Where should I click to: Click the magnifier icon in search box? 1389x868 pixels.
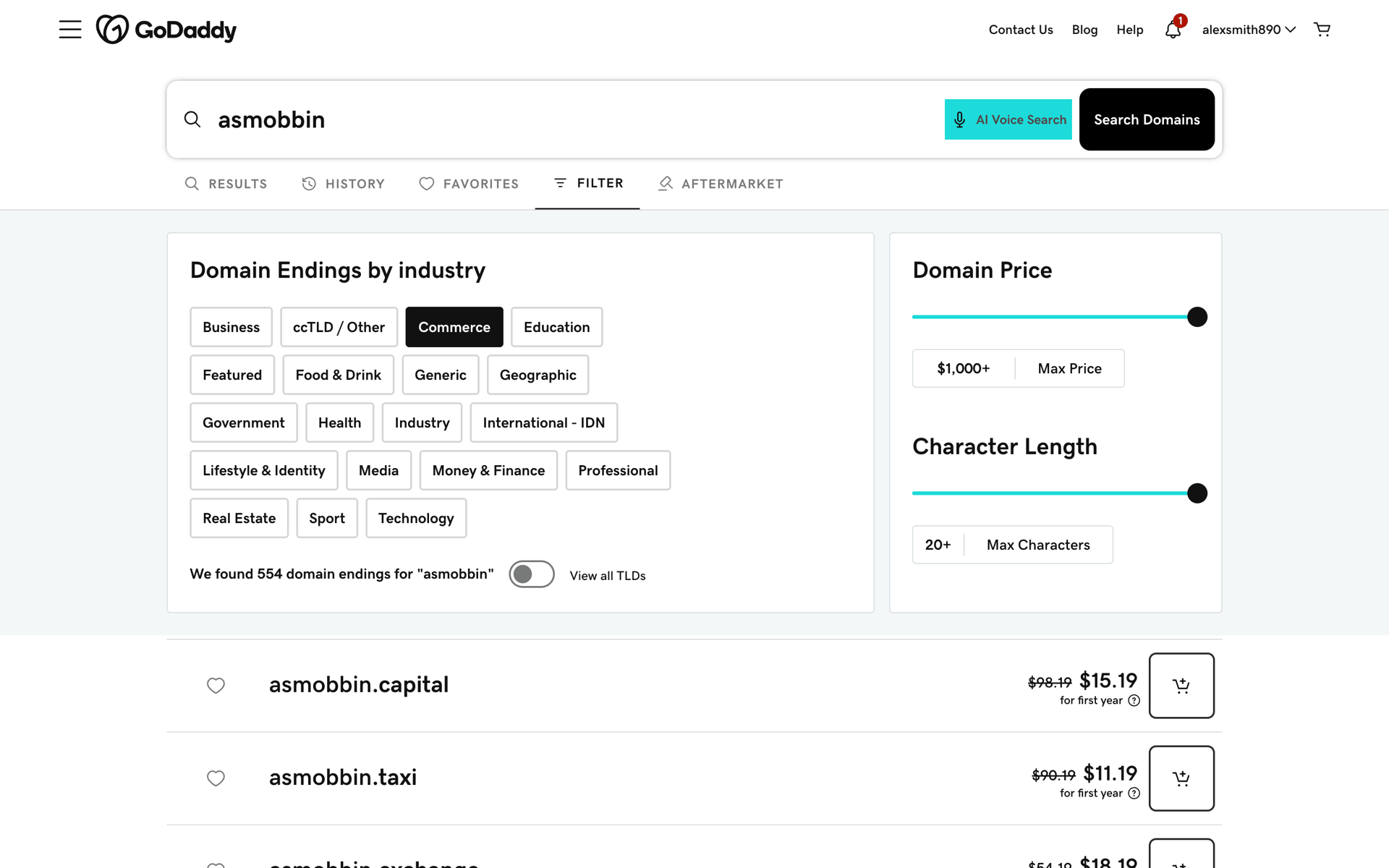coord(192,119)
